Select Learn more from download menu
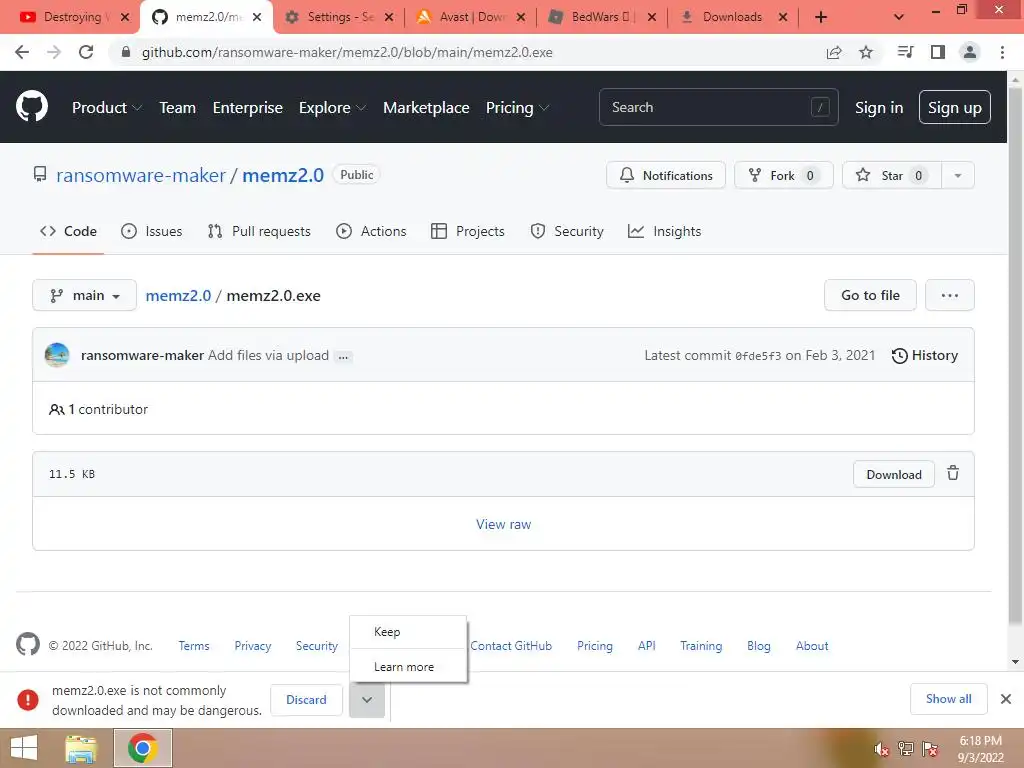Image resolution: width=1024 pixels, height=768 pixels. pyautogui.click(x=408, y=667)
